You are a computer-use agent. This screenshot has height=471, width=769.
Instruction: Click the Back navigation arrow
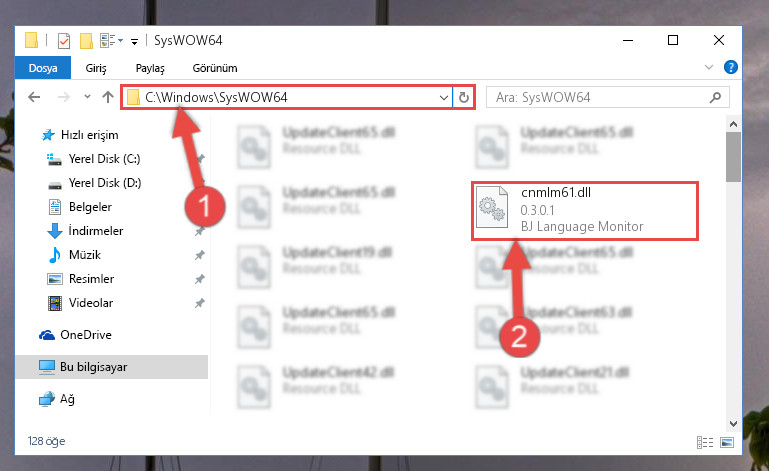tap(34, 97)
